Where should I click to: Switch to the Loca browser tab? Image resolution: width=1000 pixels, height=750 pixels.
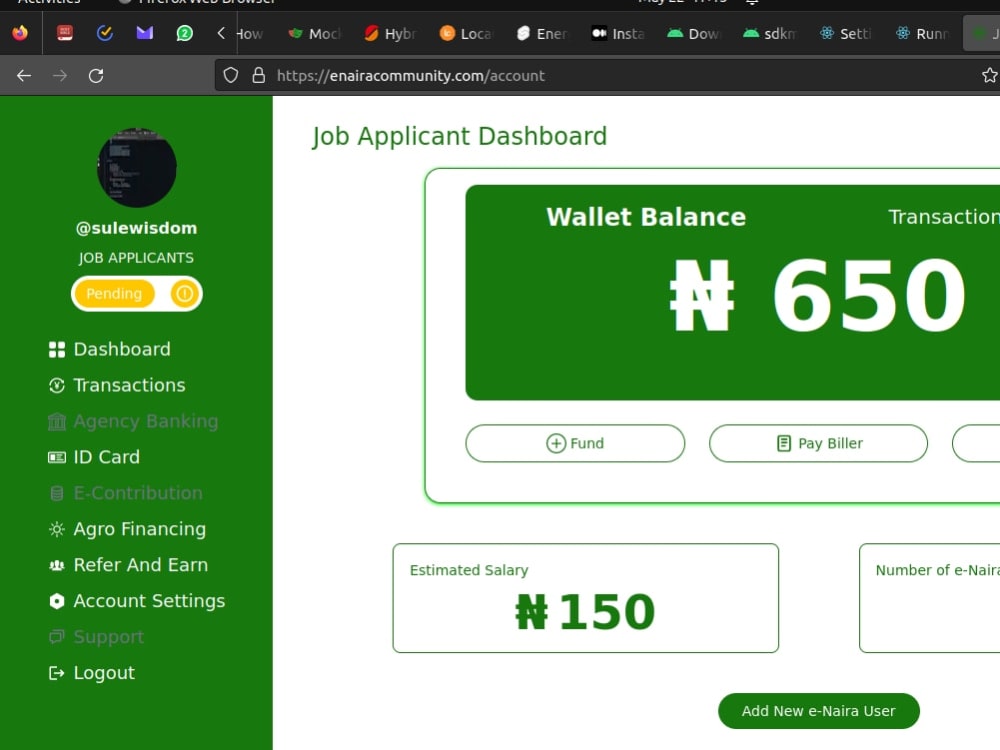466,33
